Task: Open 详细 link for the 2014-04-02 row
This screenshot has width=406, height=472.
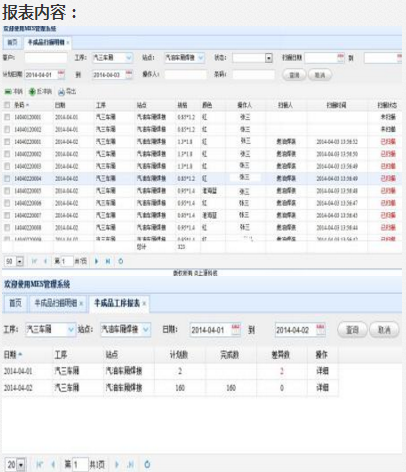Action: click(322, 387)
